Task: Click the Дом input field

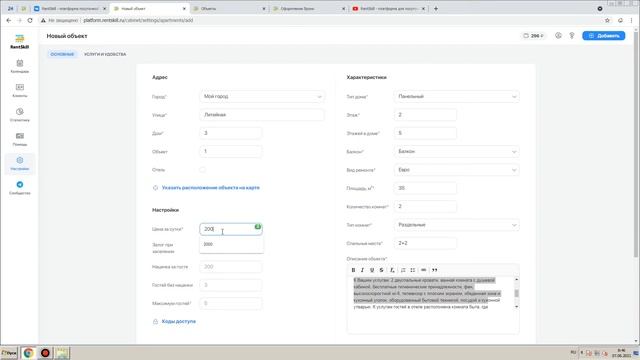Action: coord(231,133)
